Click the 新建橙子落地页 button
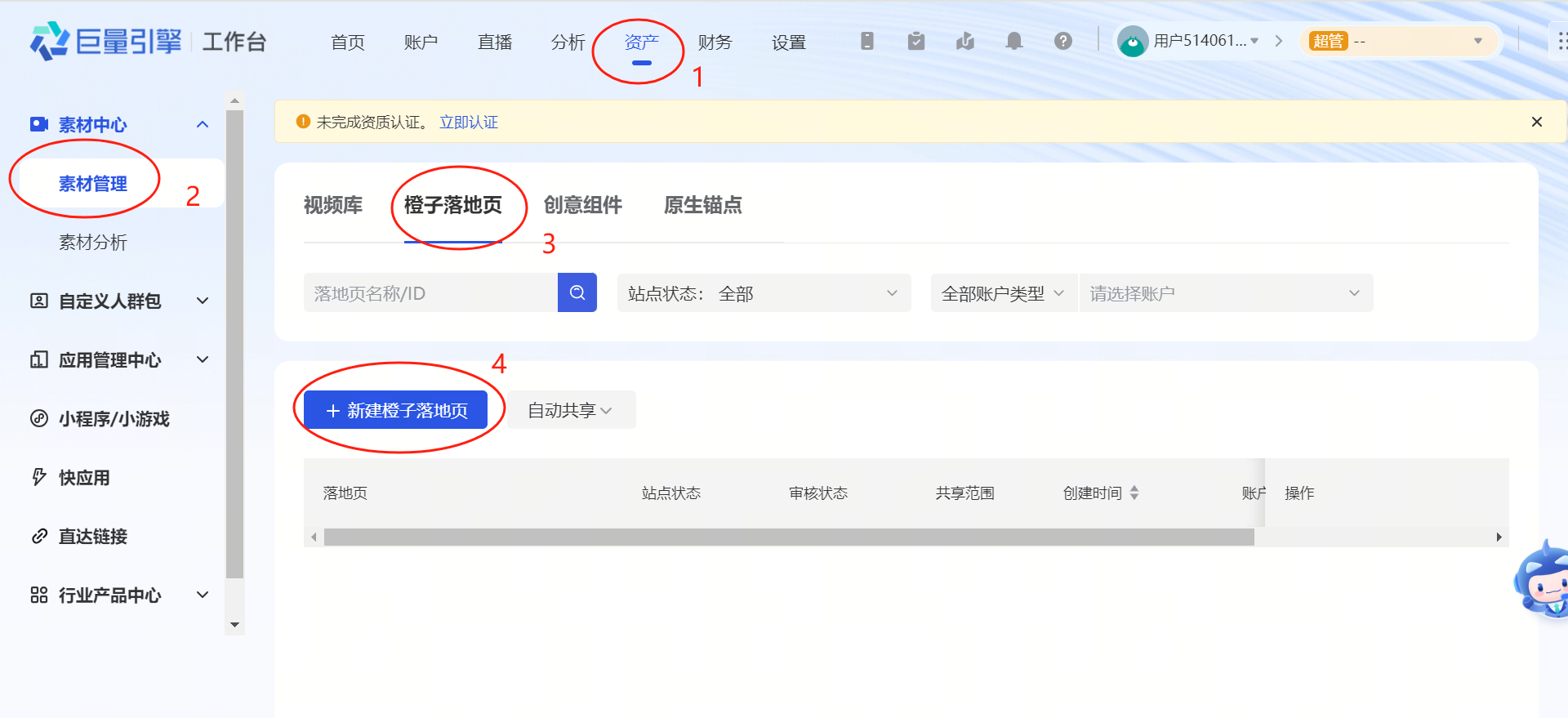The image size is (1568, 718). [x=395, y=410]
